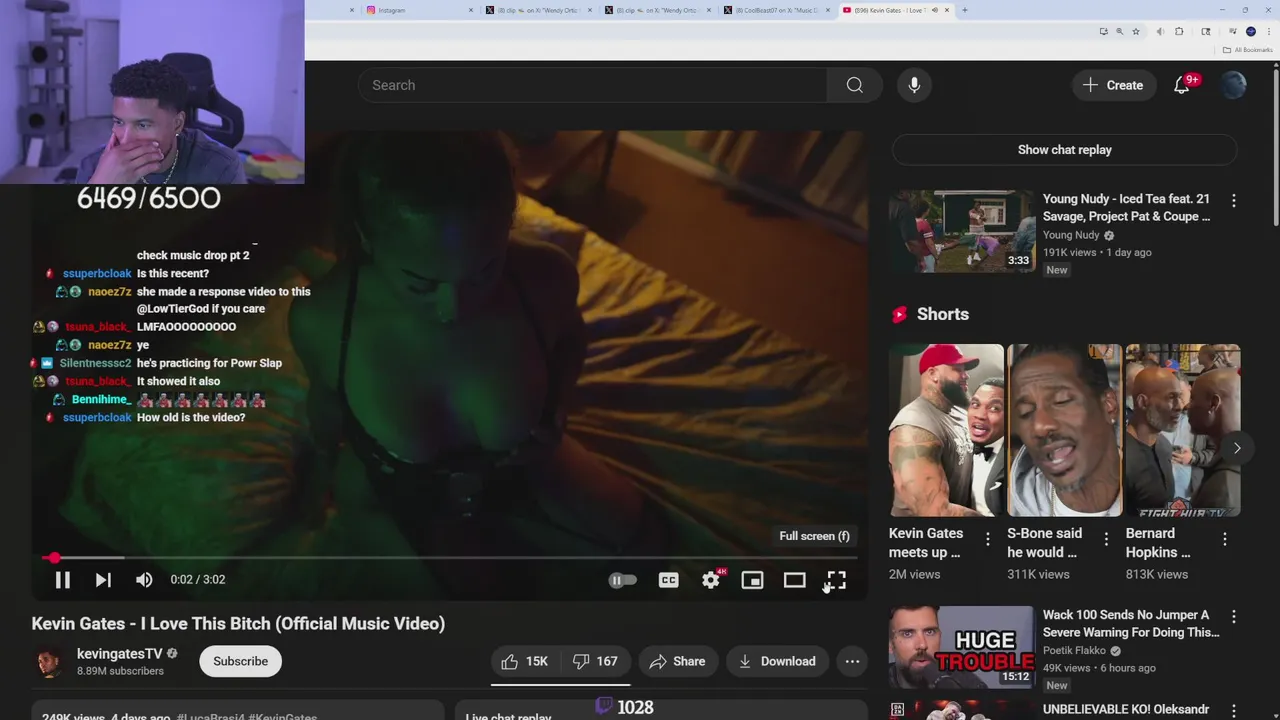Click the video progress bar
This screenshot has width=1280, height=720.
point(449,558)
